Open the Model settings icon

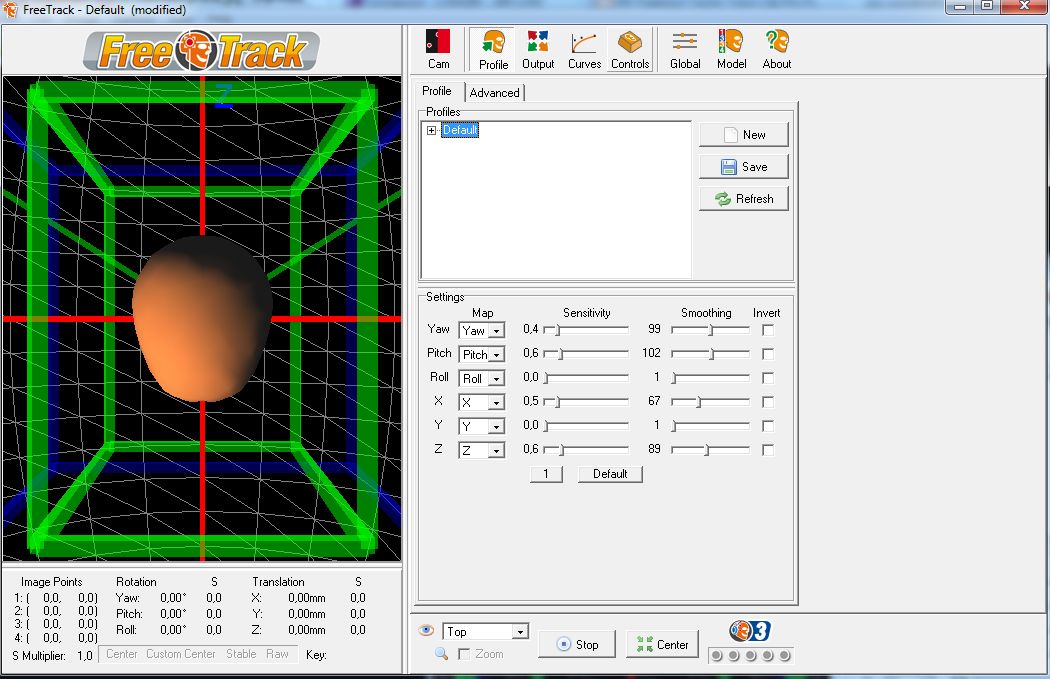coord(731,50)
